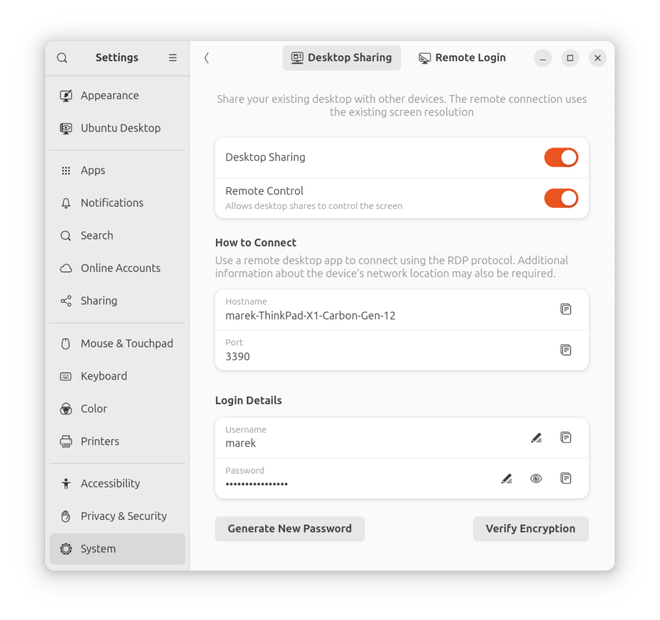
Task: Click the port value 3390
Action: tap(237, 357)
